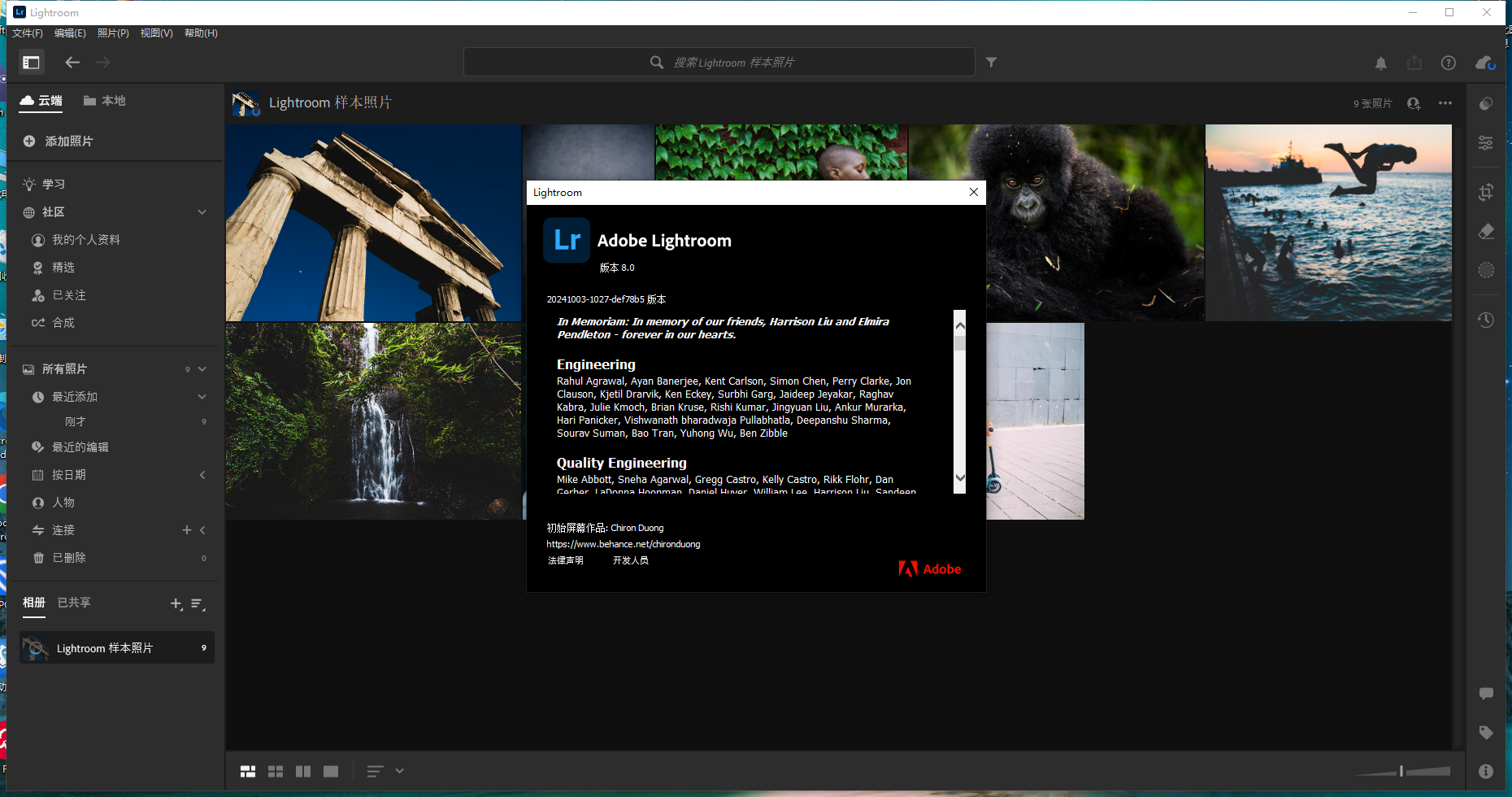Switch to detail view mode
This screenshot has width=1512, height=797.
pyautogui.click(x=330, y=770)
